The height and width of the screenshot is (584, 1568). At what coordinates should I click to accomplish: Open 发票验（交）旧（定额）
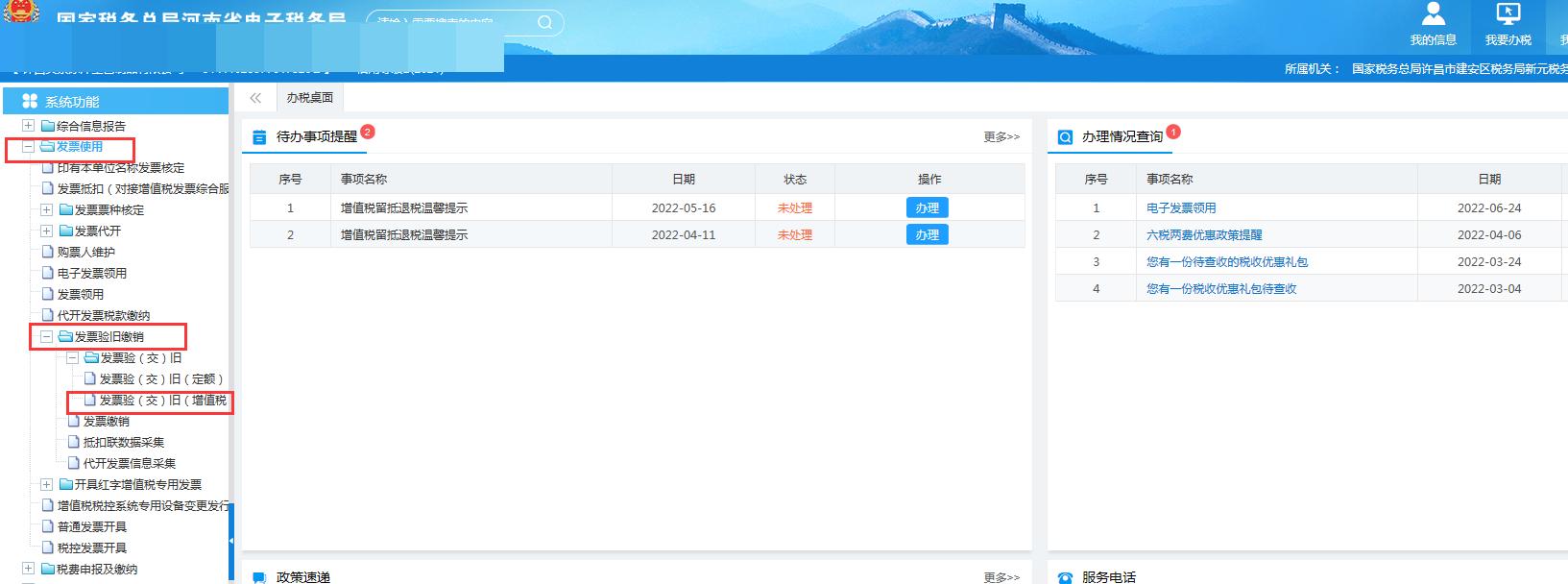(x=161, y=379)
